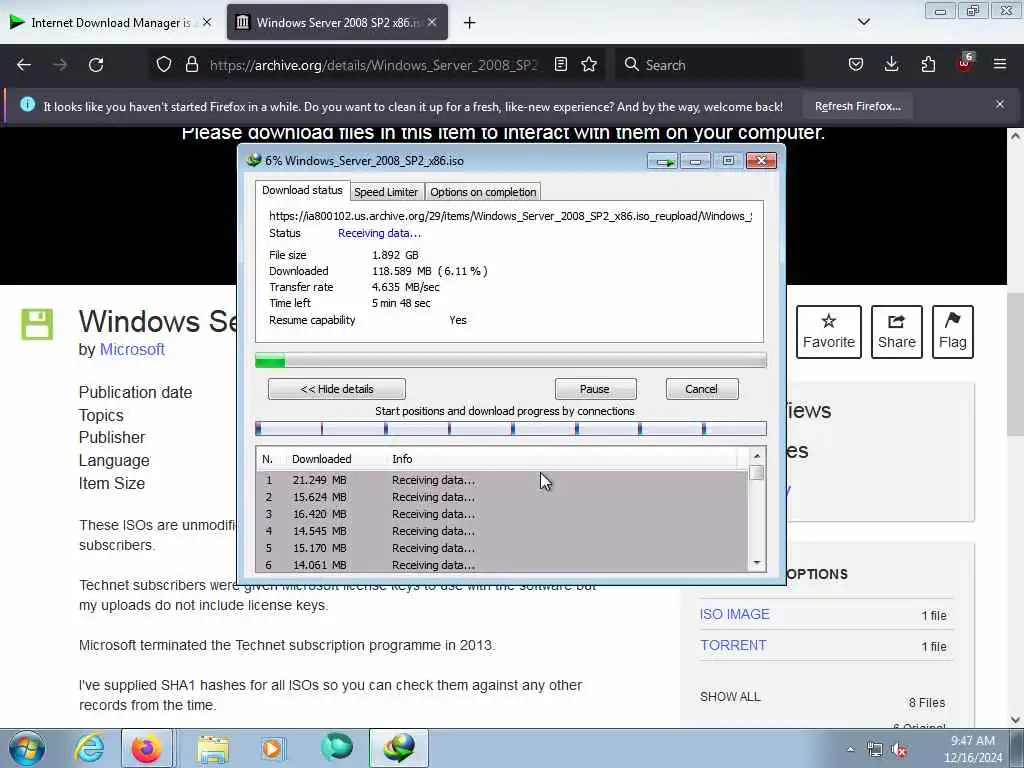This screenshot has height=768, width=1024.
Task: Focus the Firefox Search box
Action: [709, 65]
